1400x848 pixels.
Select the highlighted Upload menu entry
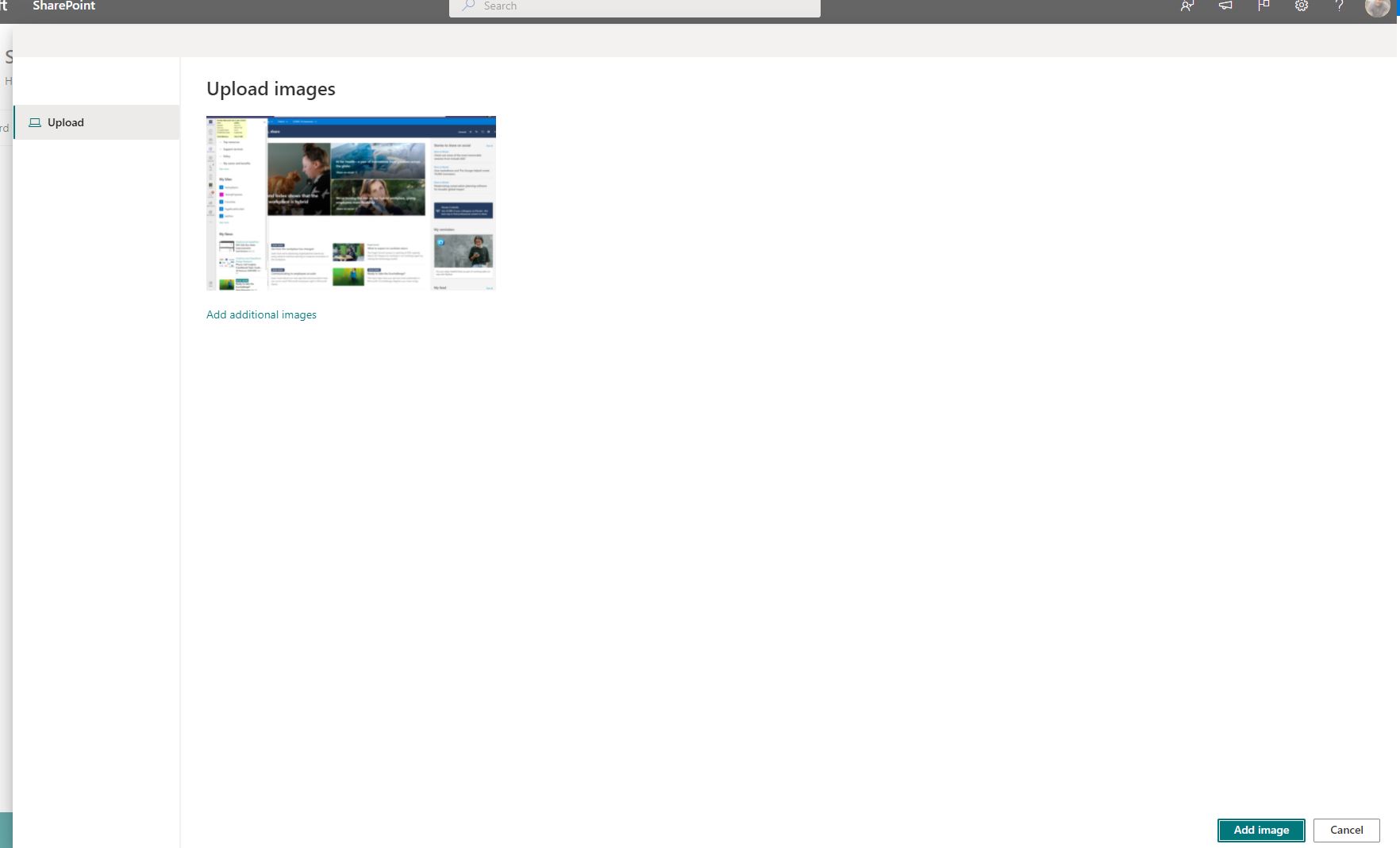pyautogui.click(x=66, y=122)
